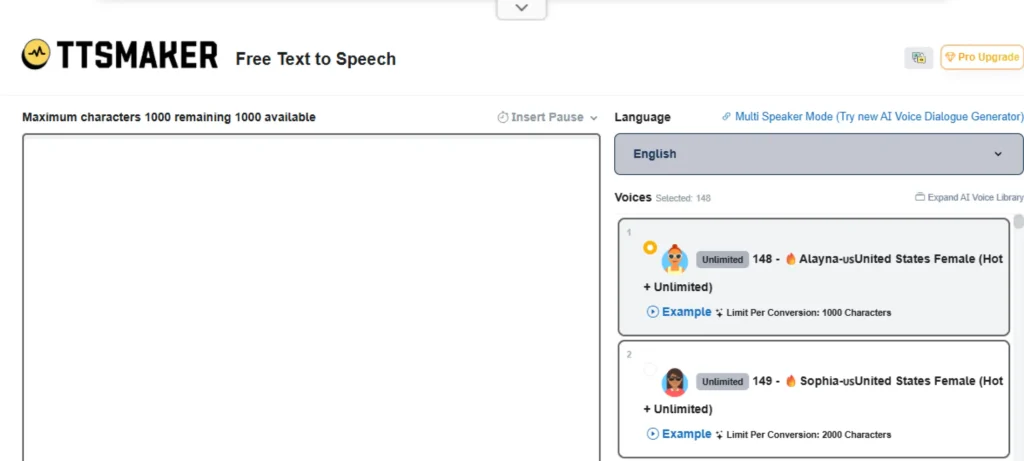Open the English language dropdown
This screenshot has height=461, width=1024.
click(819, 154)
